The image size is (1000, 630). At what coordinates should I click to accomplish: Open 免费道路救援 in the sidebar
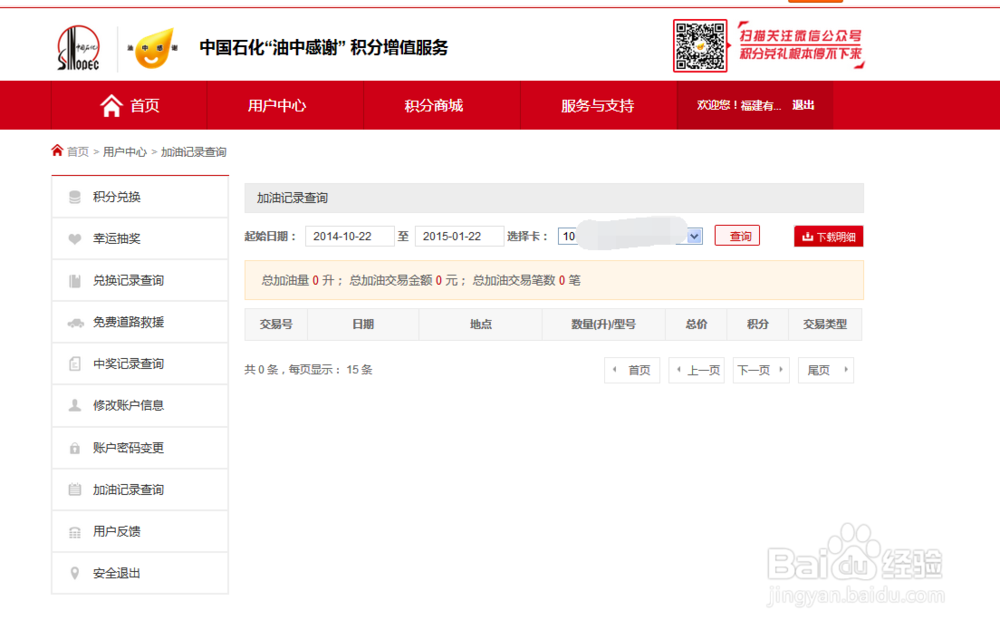tap(140, 322)
